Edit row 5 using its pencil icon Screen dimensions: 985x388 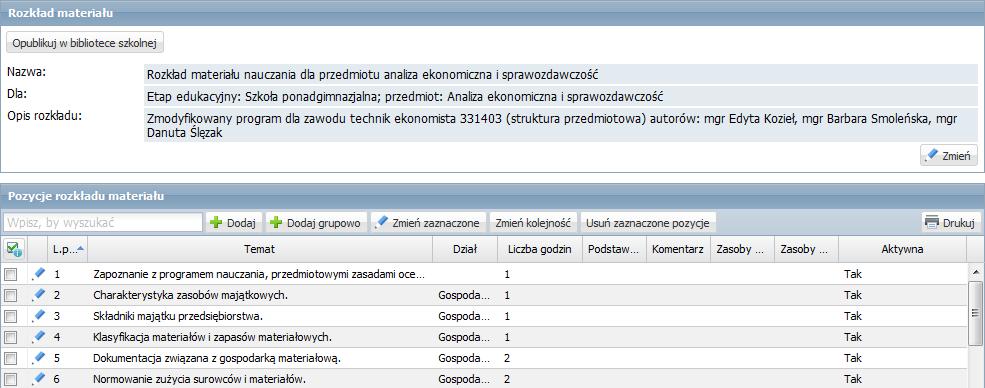click(x=39, y=358)
